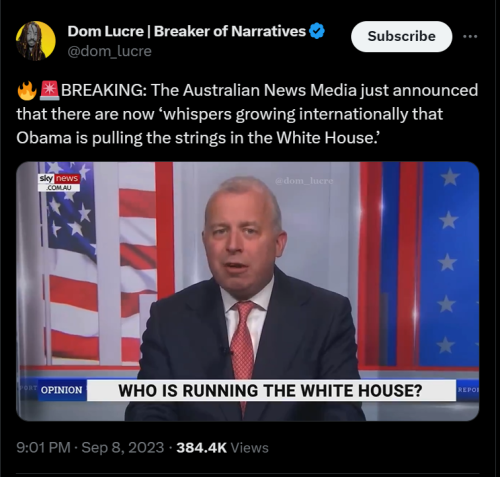The image size is (500, 477).
Task: Click the Sep 8, 2023 date
Action: click(x=123, y=448)
